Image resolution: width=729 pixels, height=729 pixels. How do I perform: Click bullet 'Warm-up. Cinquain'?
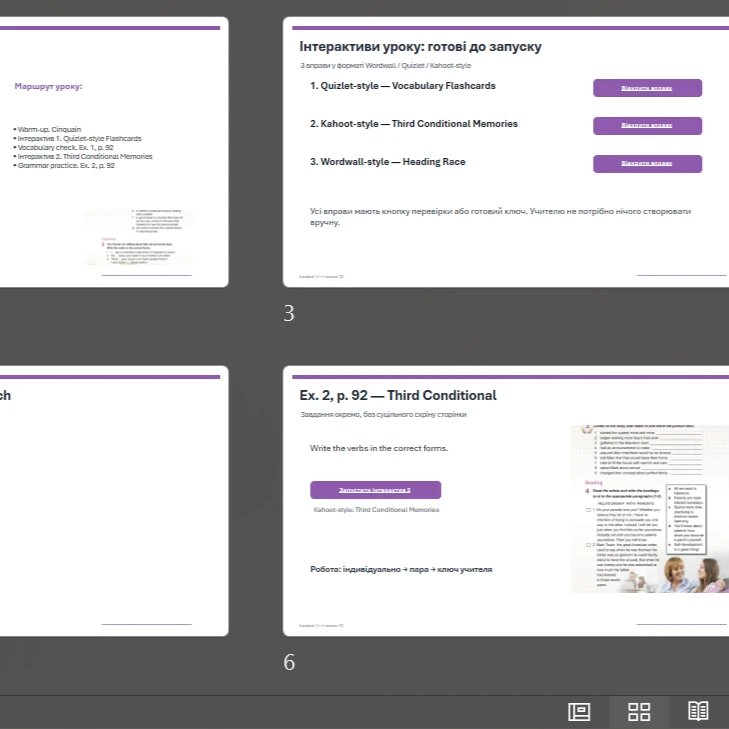[x=47, y=129]
